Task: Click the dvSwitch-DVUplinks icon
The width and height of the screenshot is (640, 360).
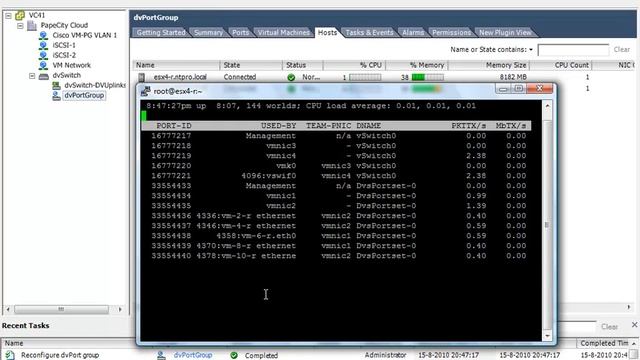Action: (x=56, y=85)
